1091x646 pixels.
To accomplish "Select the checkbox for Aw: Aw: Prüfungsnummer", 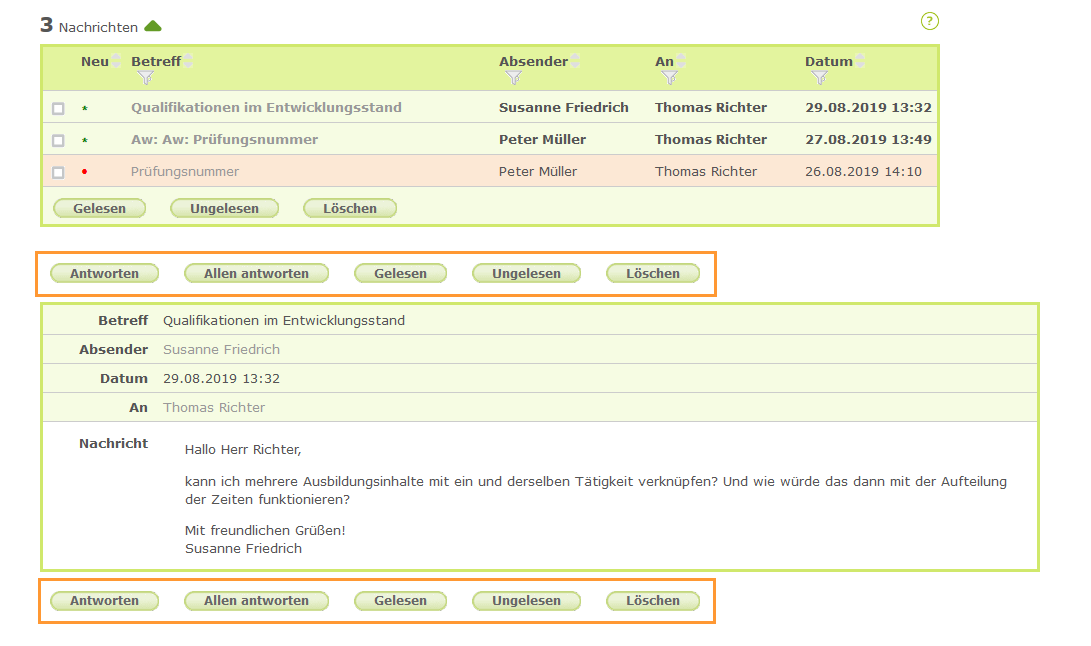I will [x=58, y=140].
